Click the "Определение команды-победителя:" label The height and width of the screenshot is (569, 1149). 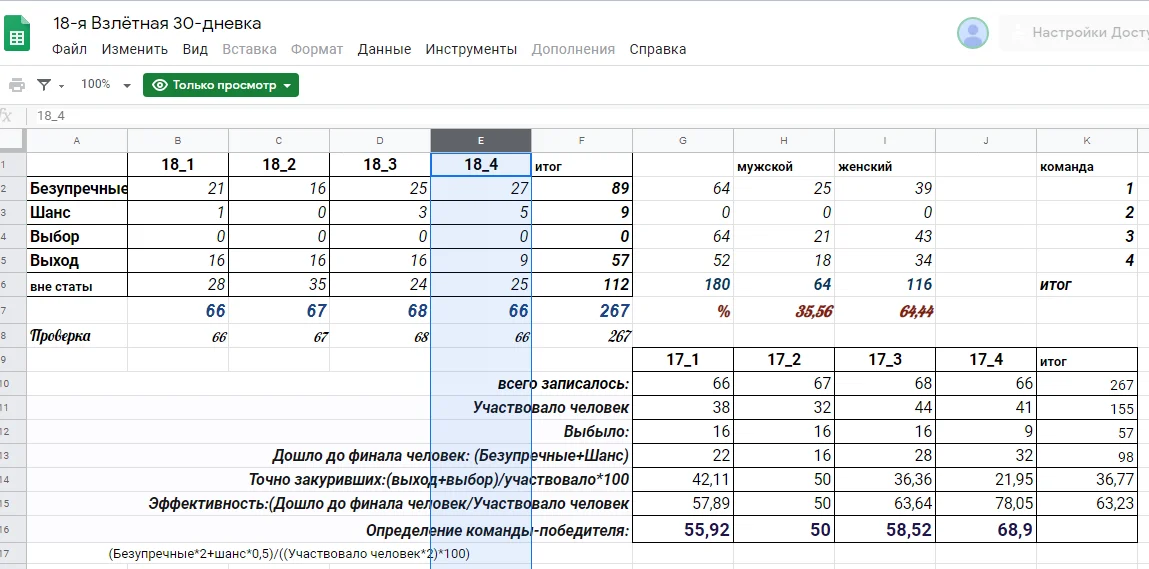(x=498, y=530)
